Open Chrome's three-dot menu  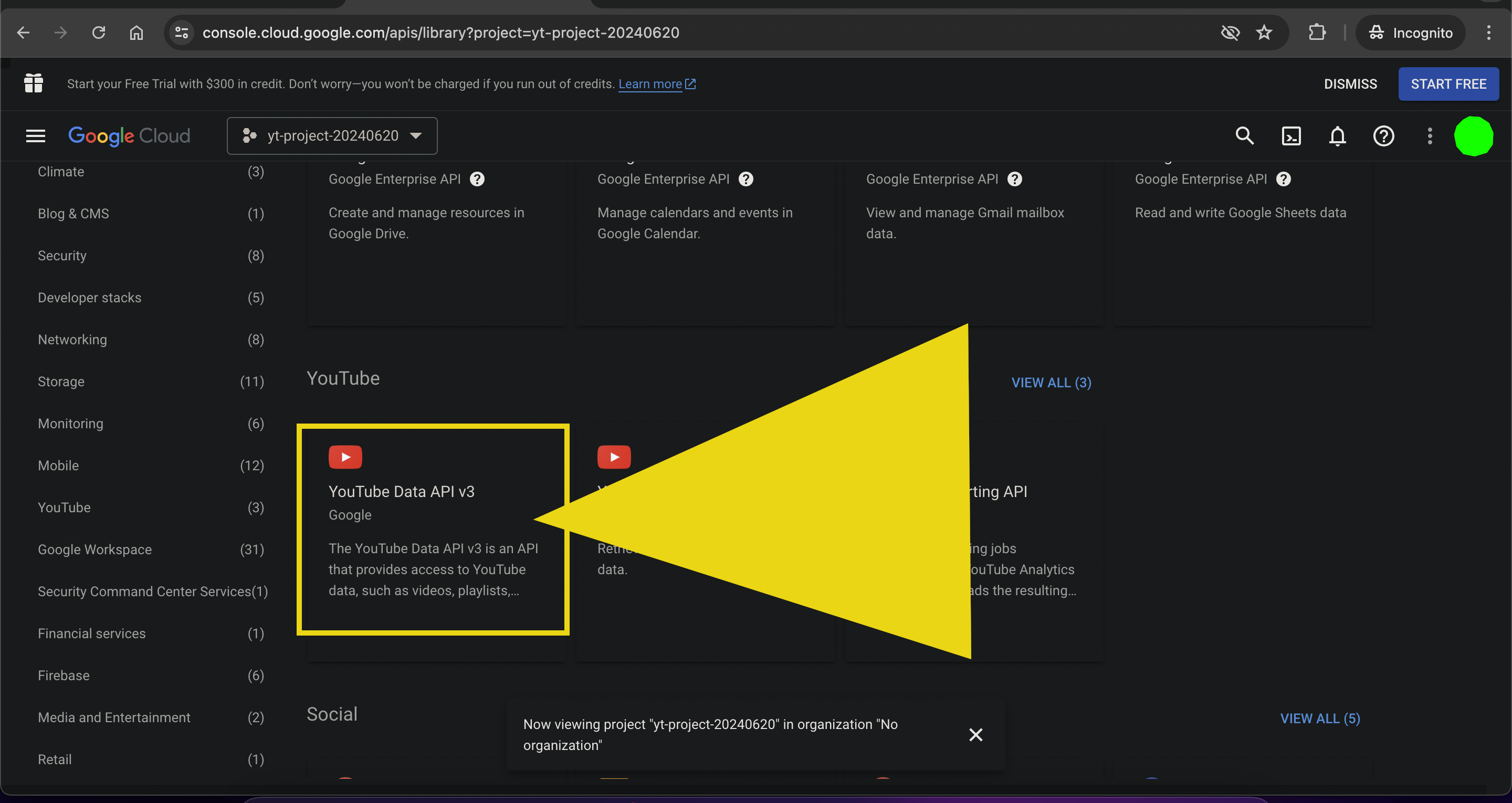(1488, 33)
